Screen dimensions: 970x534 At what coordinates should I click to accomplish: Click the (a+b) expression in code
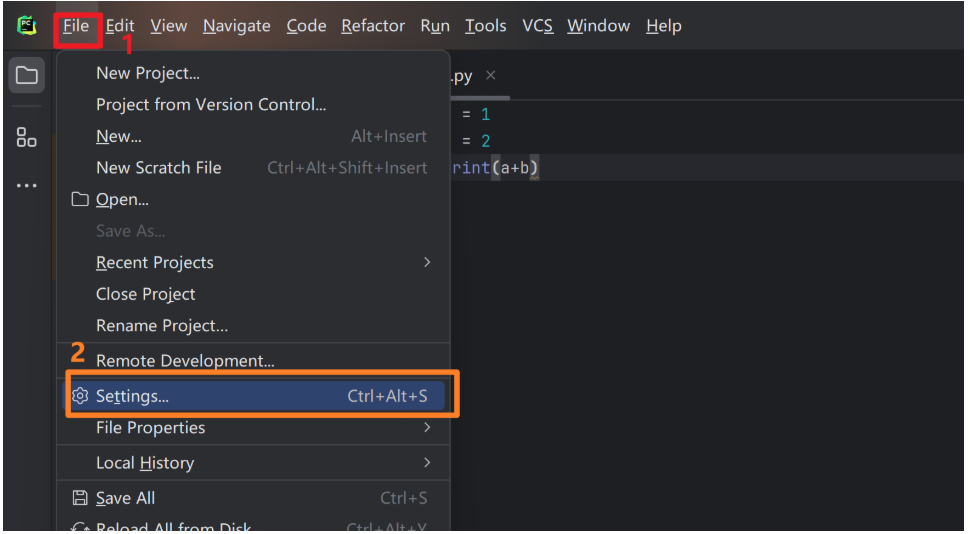(x=515, y=168)
